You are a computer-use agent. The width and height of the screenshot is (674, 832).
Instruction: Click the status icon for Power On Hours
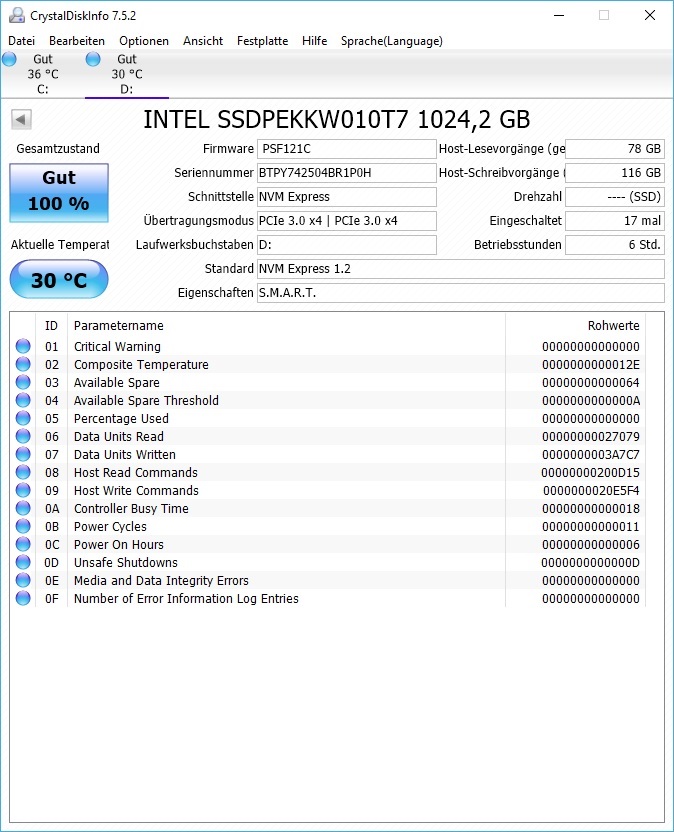(23, 544)
